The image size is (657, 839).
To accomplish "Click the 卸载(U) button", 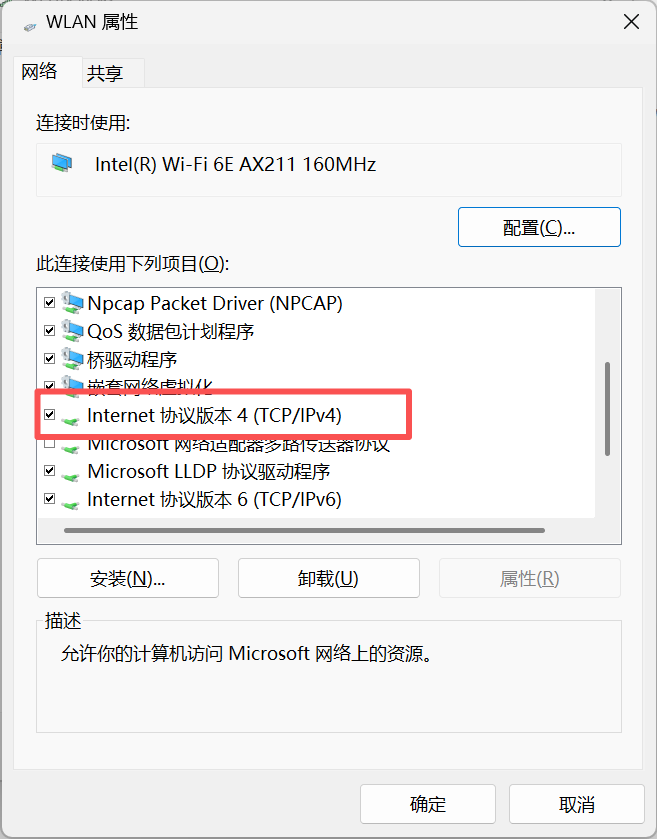I will point(328,578).
